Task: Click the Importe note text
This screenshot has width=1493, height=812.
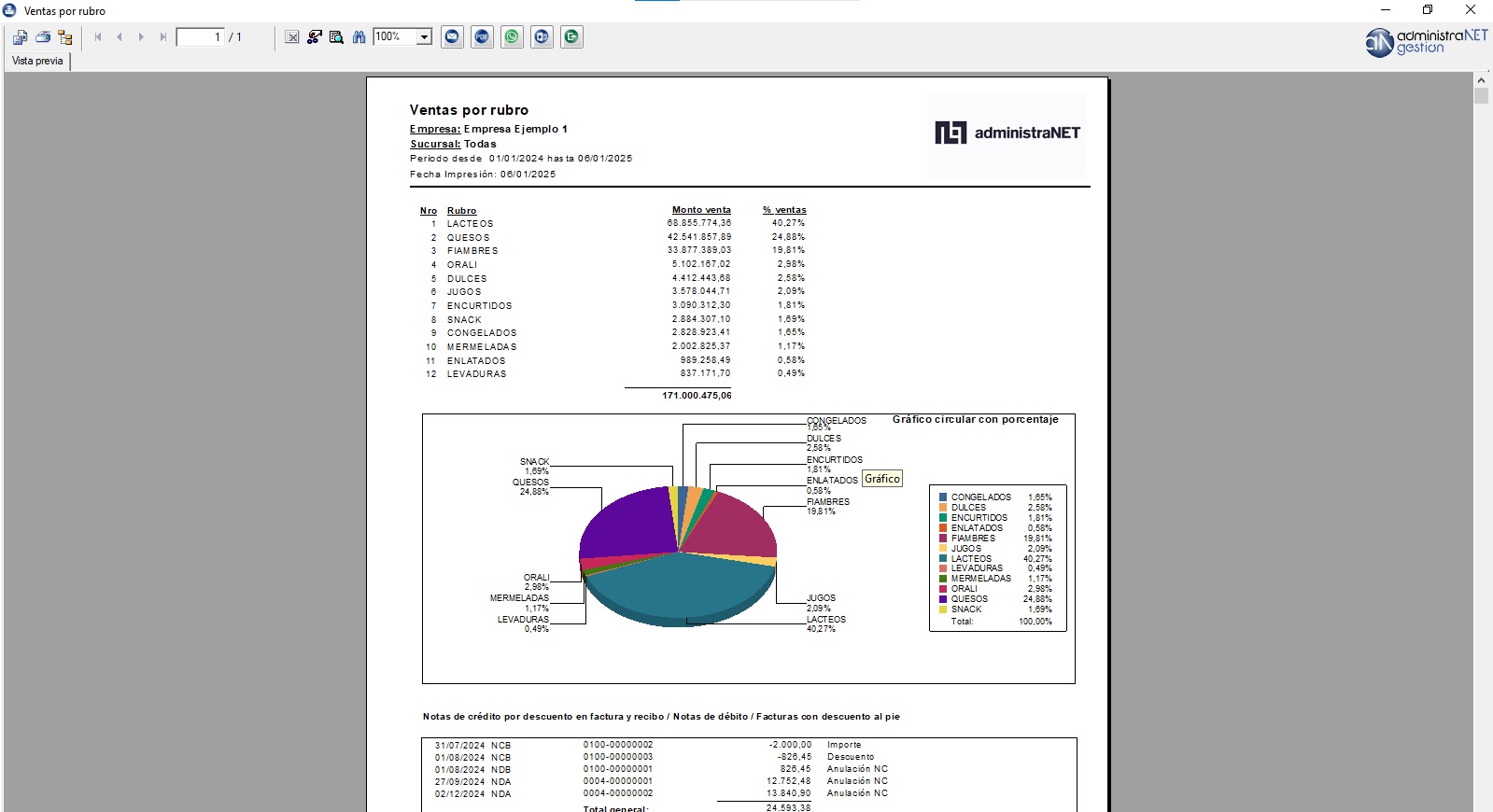Action: click(x=844, y=745)
